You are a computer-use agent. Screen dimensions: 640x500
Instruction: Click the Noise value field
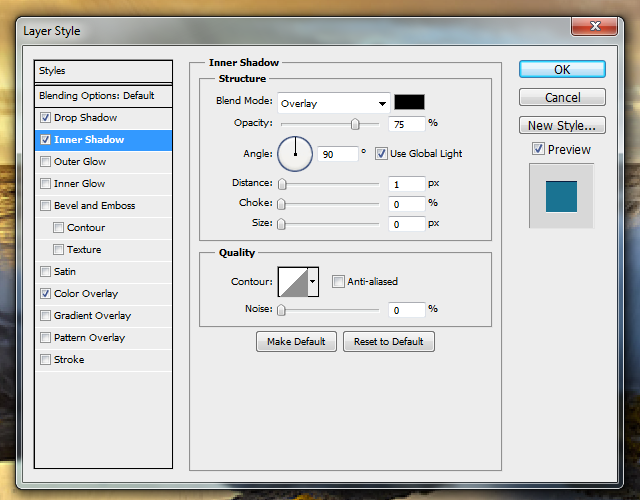click(x=407, y=310)
